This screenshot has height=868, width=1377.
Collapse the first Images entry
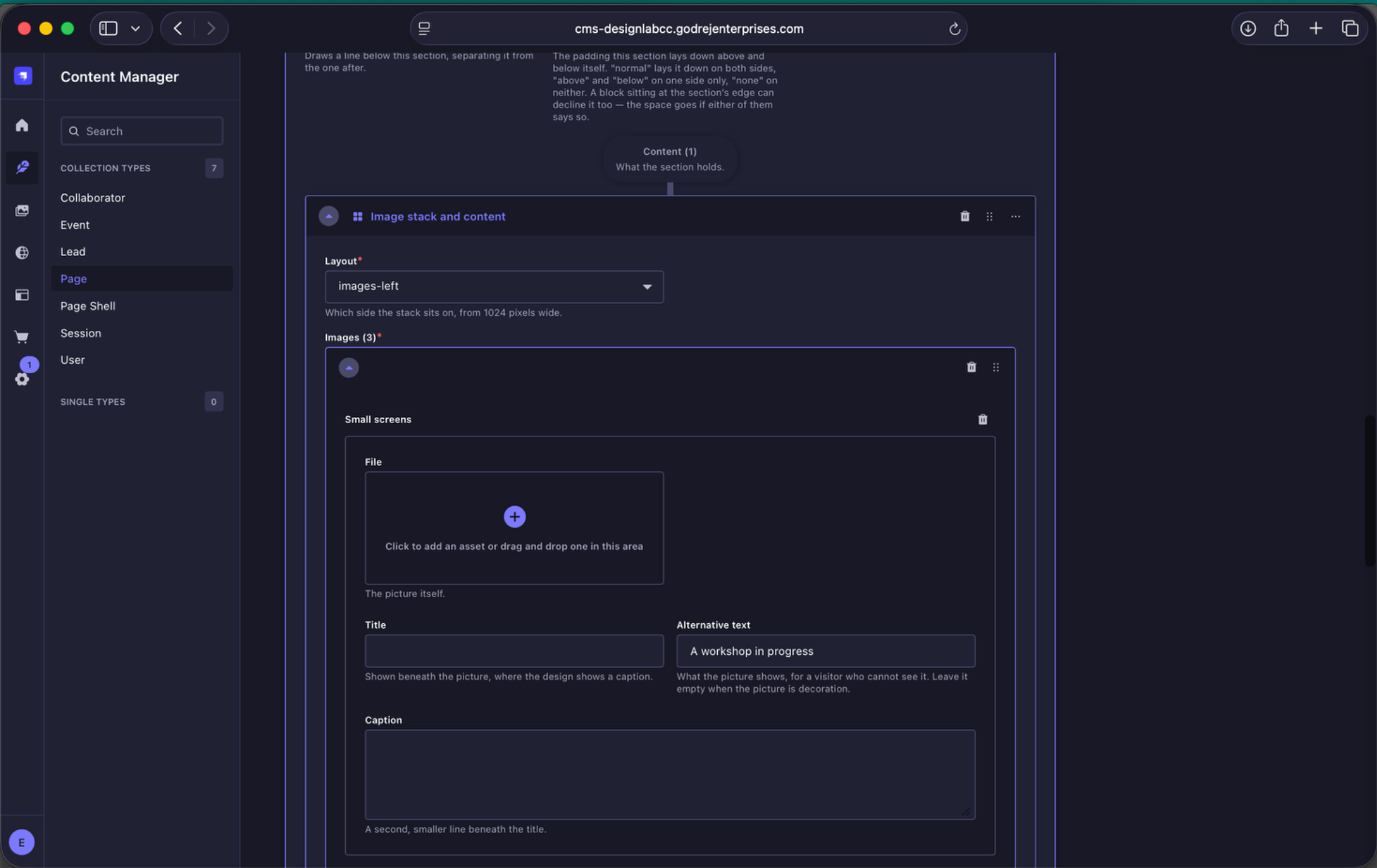[348, 368]
